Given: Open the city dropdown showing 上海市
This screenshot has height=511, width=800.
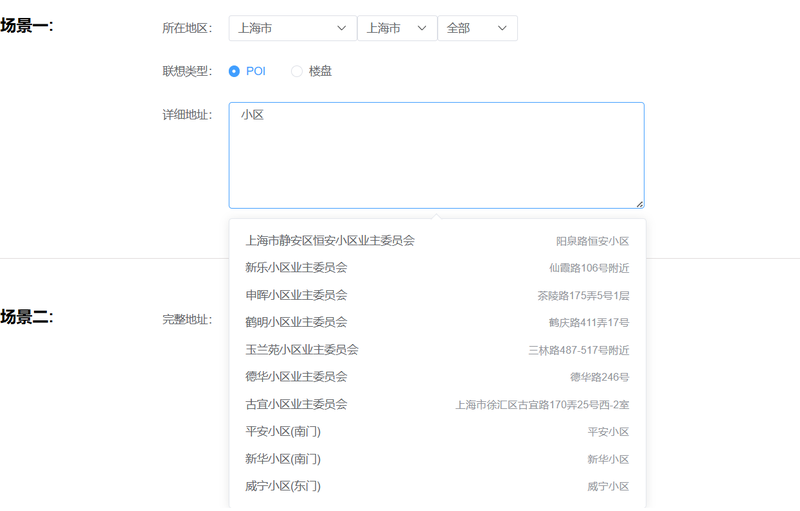Looking at the screenshot, I should point(397,28).
